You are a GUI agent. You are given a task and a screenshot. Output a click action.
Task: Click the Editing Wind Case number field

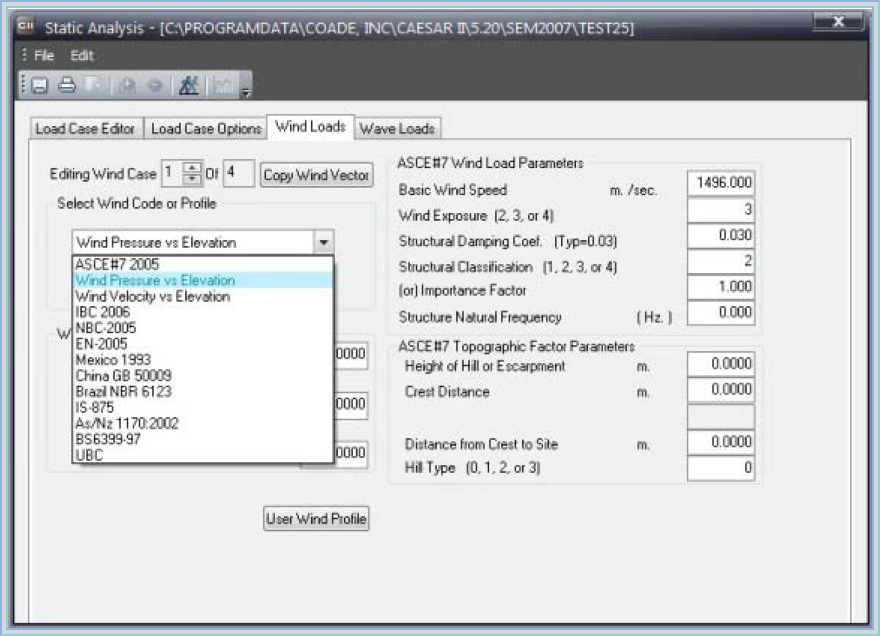coord(173,173)
